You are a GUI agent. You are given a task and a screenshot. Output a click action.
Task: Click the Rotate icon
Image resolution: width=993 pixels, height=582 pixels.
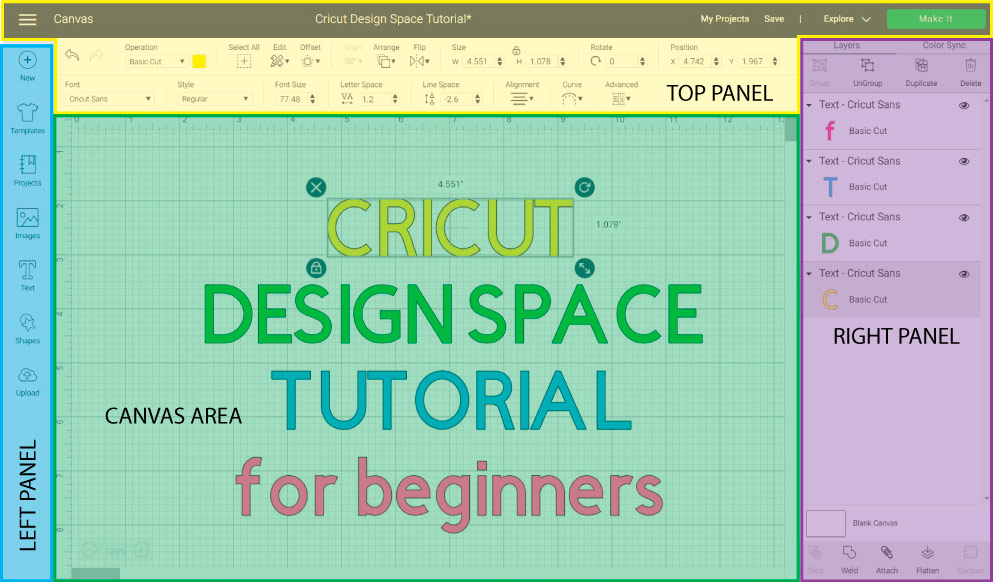[x=595, y=61]
